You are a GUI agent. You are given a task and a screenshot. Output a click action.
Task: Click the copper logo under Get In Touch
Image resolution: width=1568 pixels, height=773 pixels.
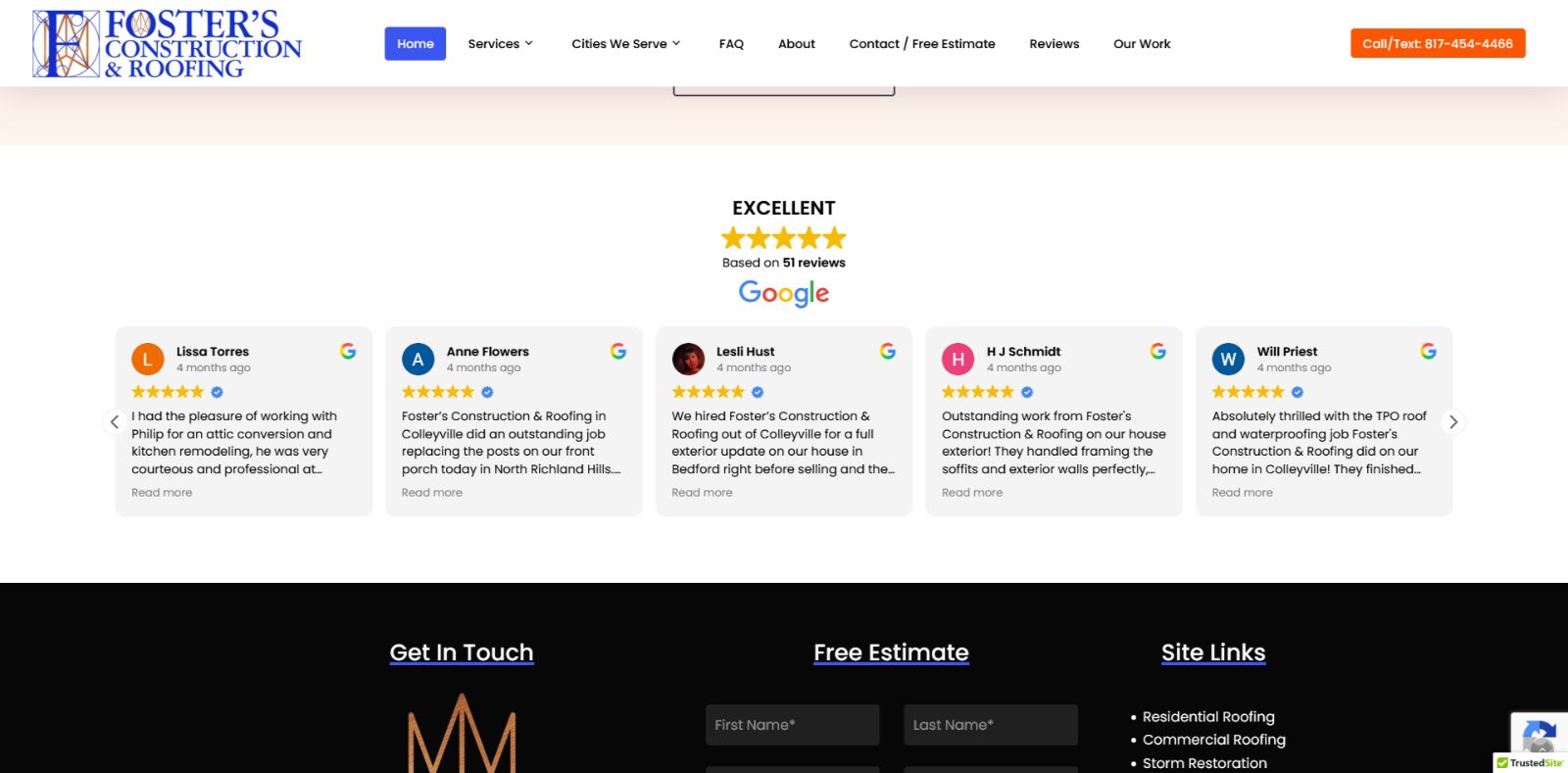coord(462,733)
